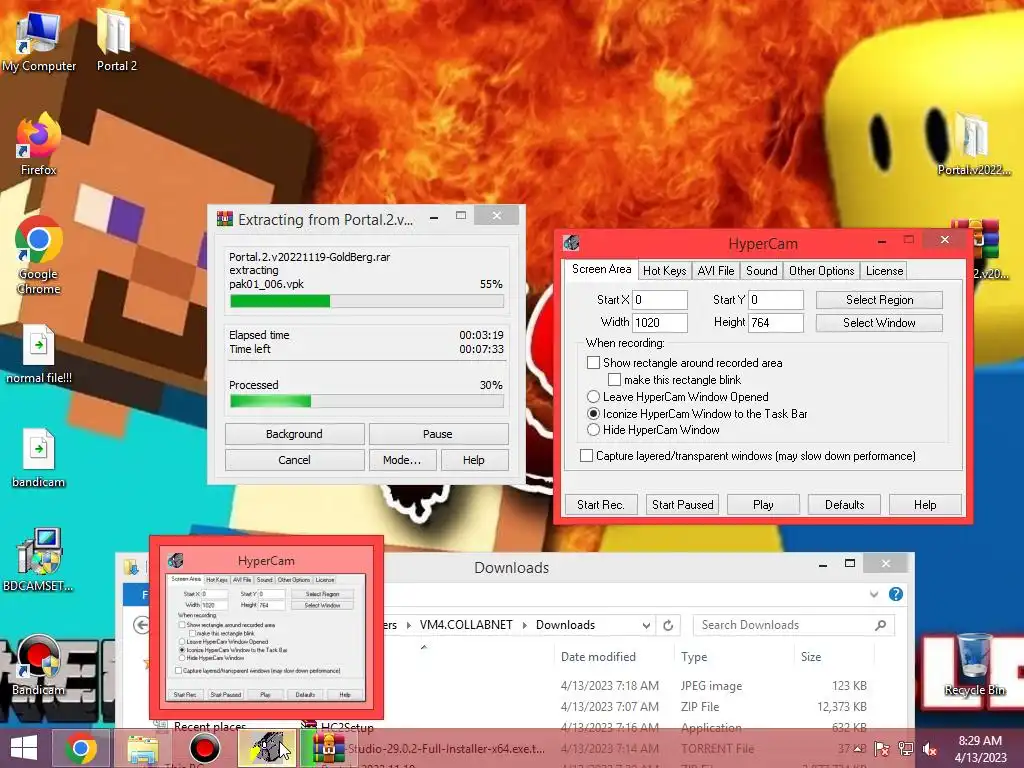This screenshot has height=768, width=1024.
Task: Click the network tray icon
Action: pyautogui.click(x=906, y=749)
